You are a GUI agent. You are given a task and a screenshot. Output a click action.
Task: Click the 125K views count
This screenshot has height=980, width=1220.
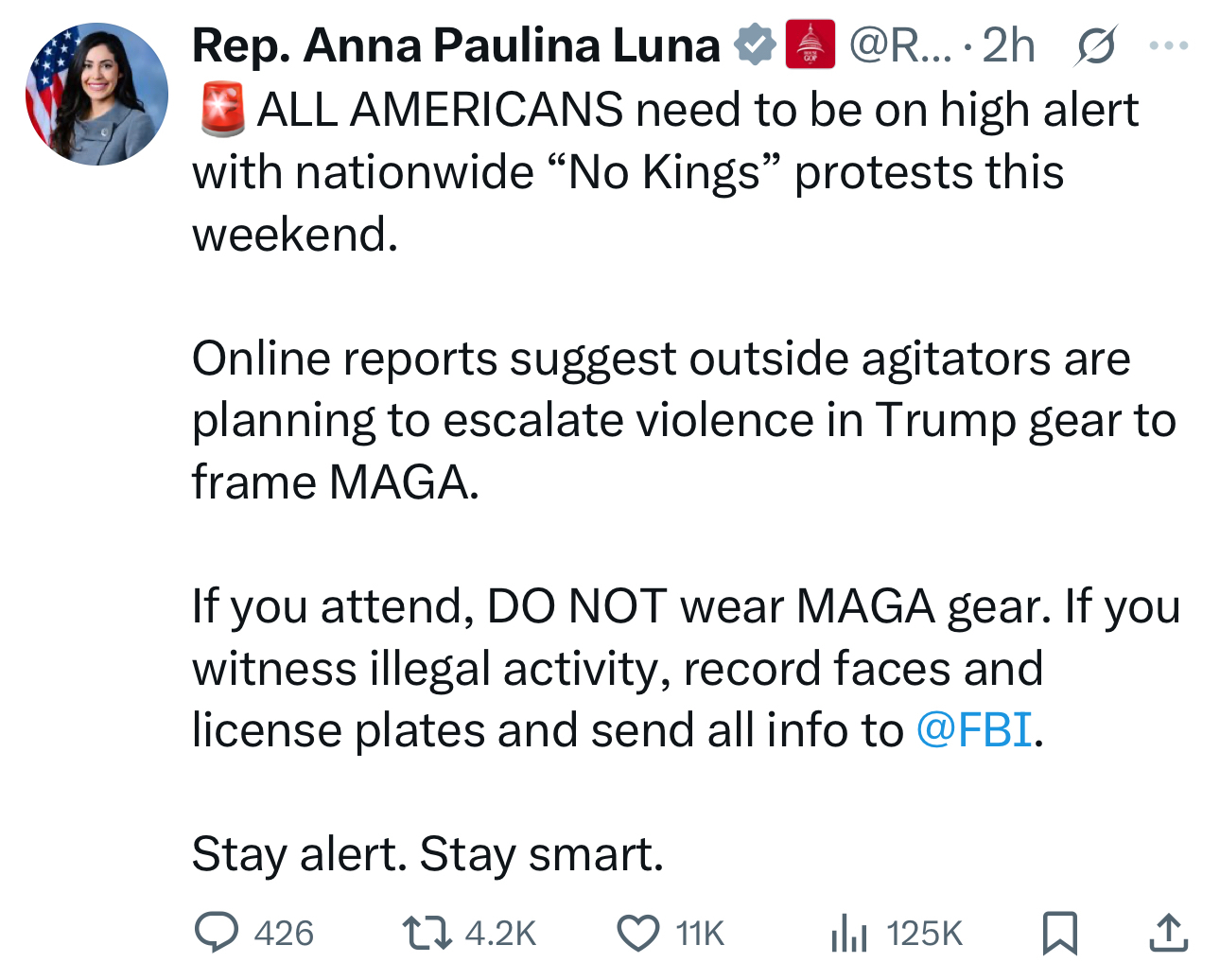(x=924, y=934)
